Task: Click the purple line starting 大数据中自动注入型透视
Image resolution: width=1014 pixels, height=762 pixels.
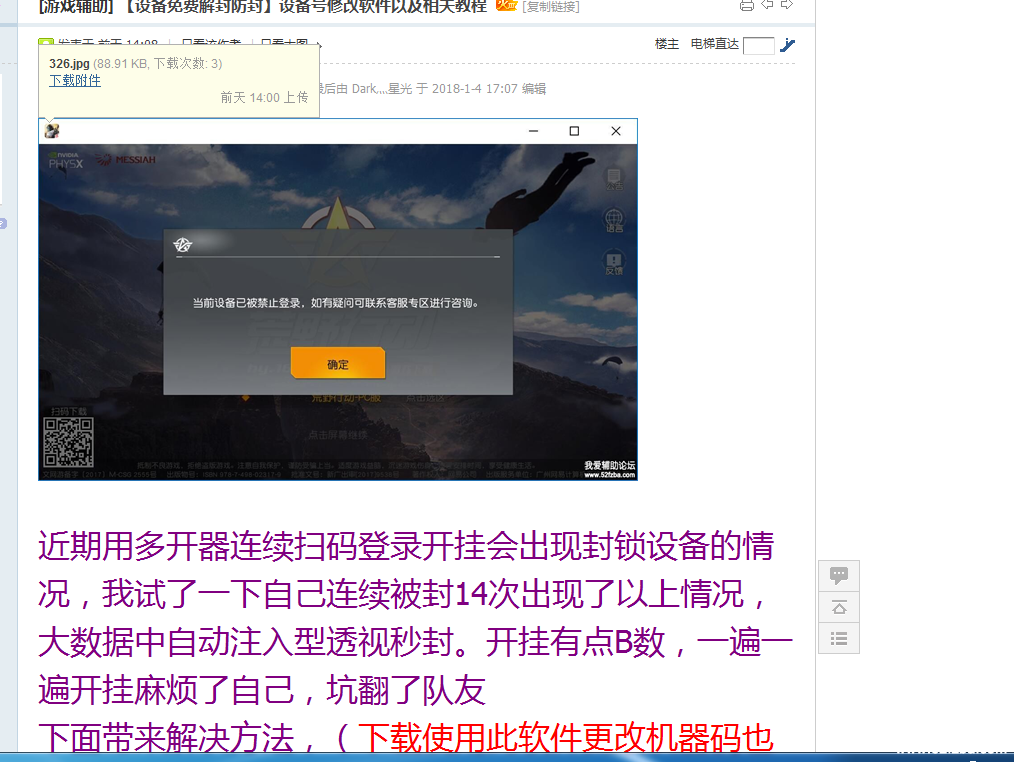Action: [415, 642]
